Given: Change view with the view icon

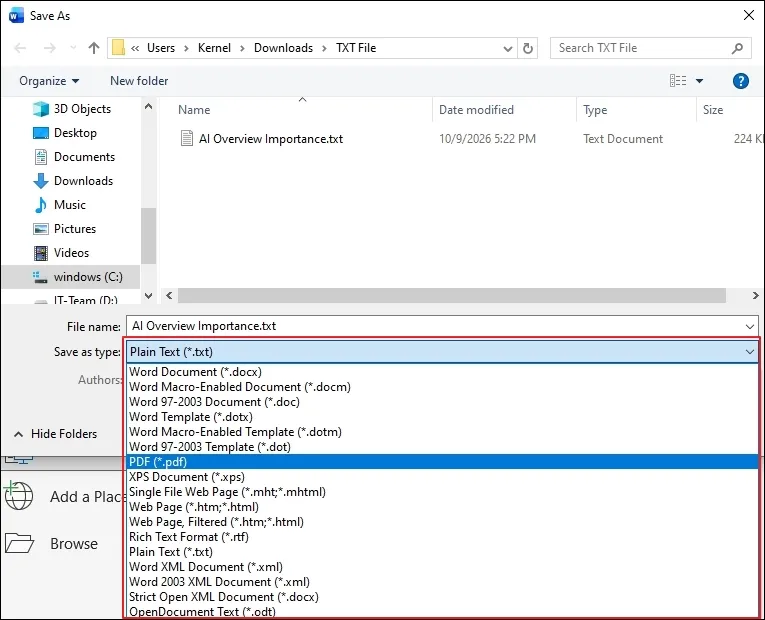Looking at the screenshot, I should (678, 80).
